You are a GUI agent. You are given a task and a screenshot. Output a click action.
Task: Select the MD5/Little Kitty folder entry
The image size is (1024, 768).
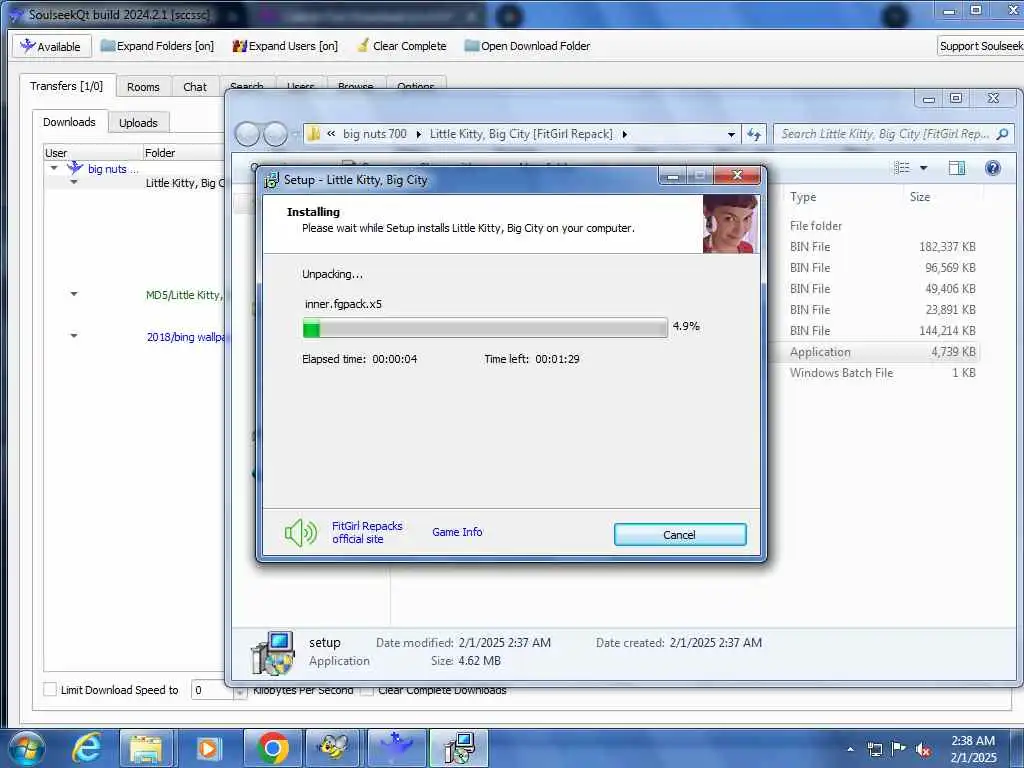click(x=185, y=295)
